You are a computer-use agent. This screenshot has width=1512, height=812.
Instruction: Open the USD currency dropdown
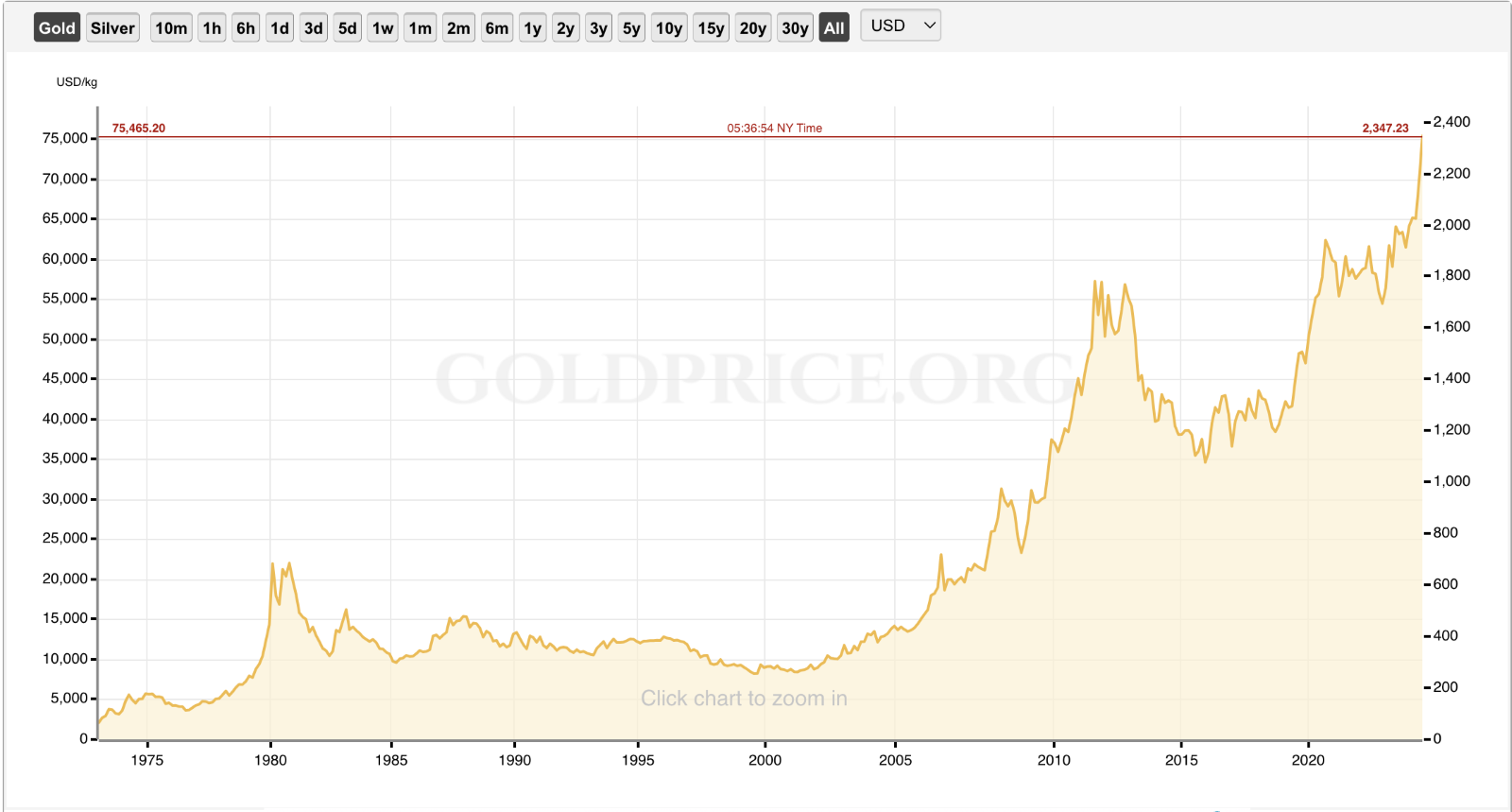[901, 26]
